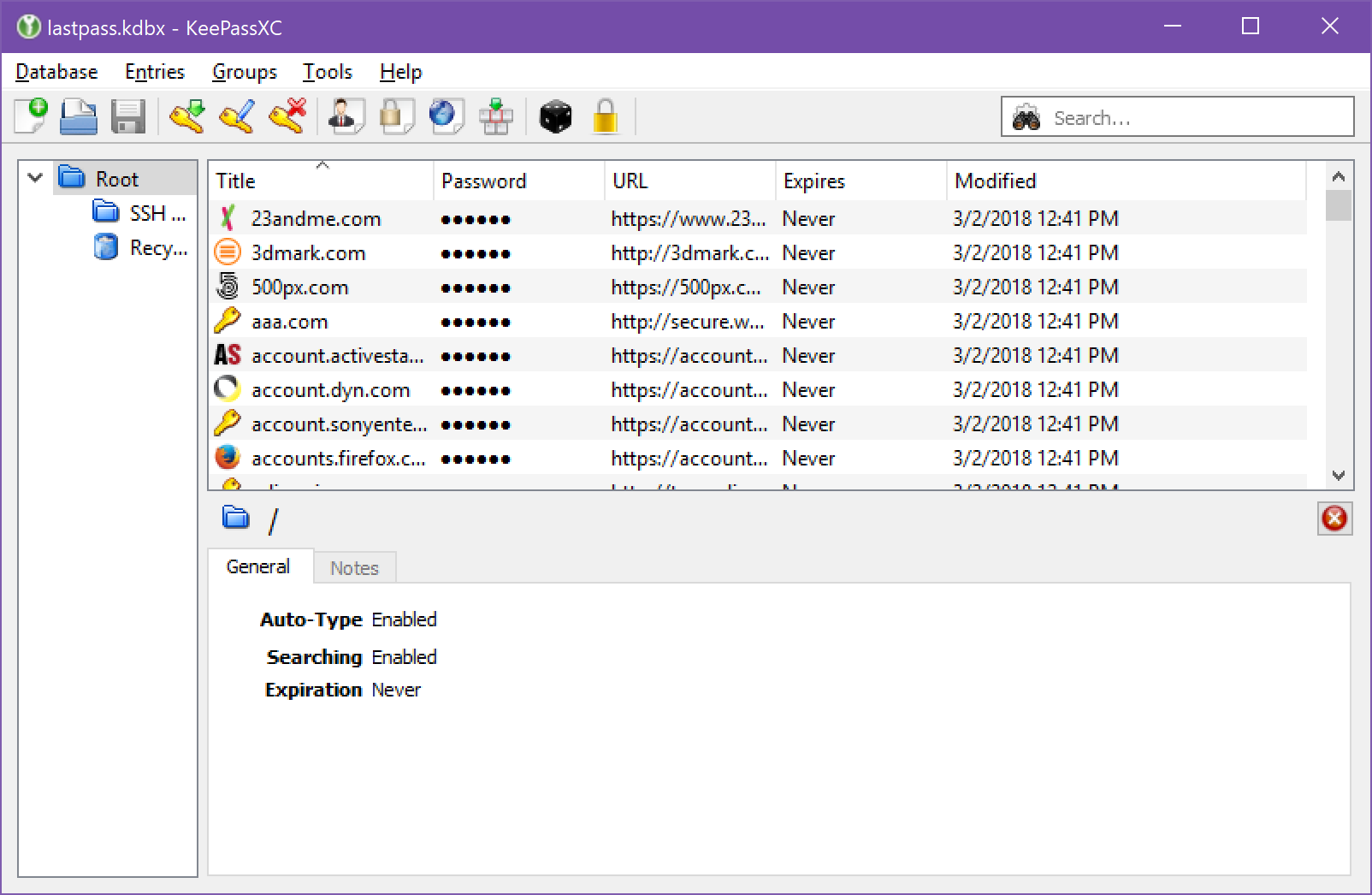Edit entry using the key and pencil icon

tap(237, 116)
